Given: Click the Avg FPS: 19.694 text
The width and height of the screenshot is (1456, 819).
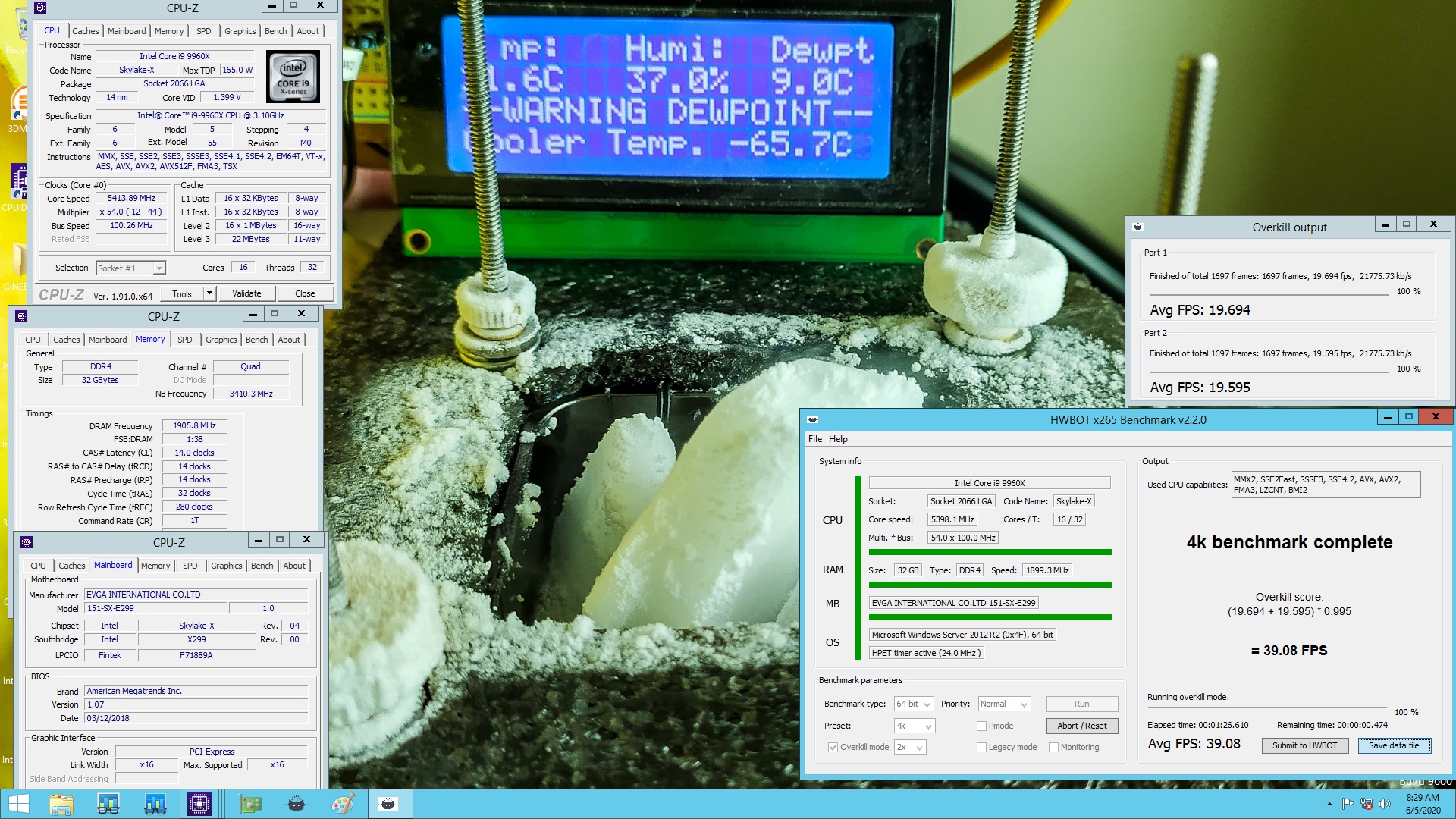Looking at the screenshot, I should [x=1200, y=309].
